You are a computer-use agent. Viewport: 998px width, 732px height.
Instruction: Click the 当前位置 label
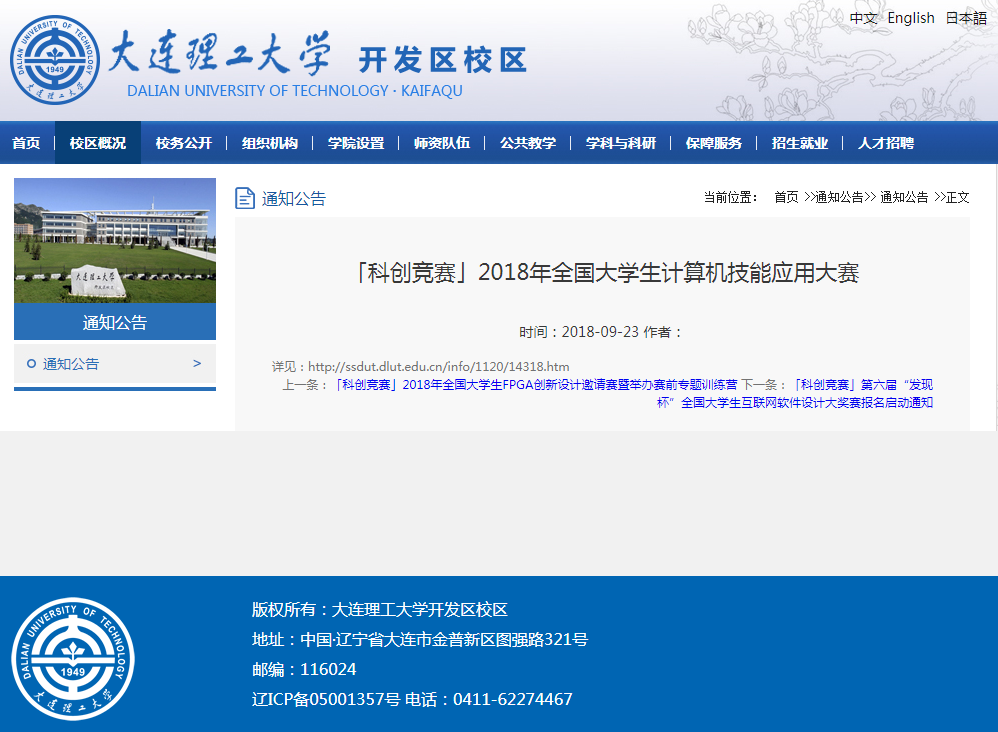coord(731,197)
